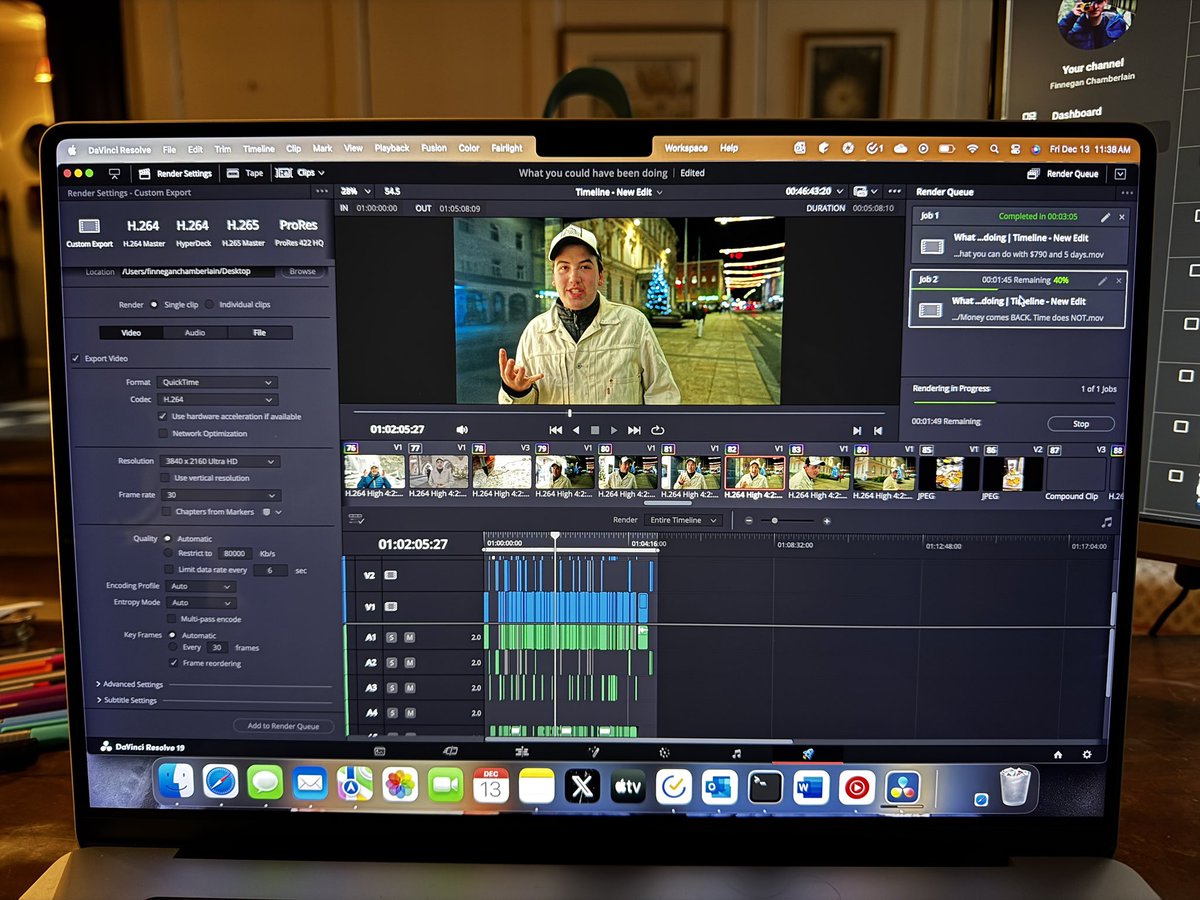Open the Color page icon
The height and width of the screenshot is (900, 1200).
665,752
